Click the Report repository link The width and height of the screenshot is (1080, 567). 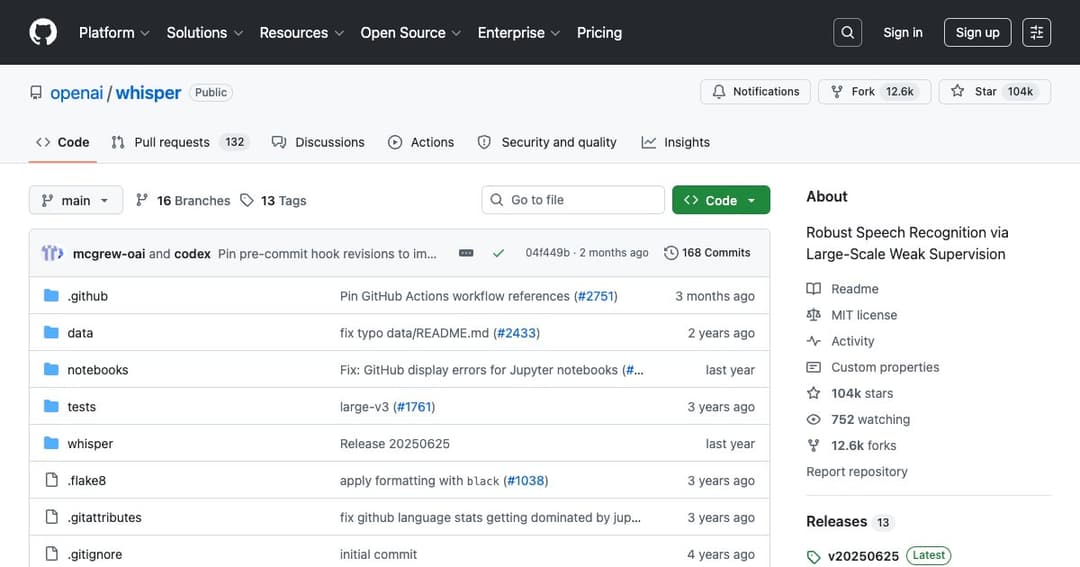tap(857, 471)
